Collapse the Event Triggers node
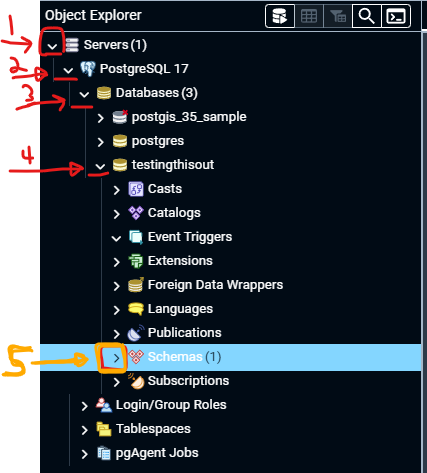The image size is (427, 473). (116, 238)
